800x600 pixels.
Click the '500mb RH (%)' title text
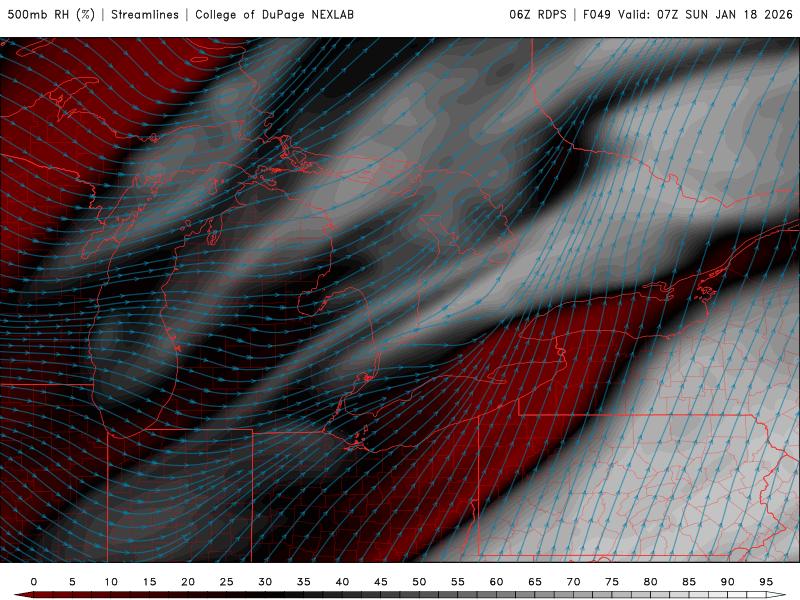coord(52,15)
